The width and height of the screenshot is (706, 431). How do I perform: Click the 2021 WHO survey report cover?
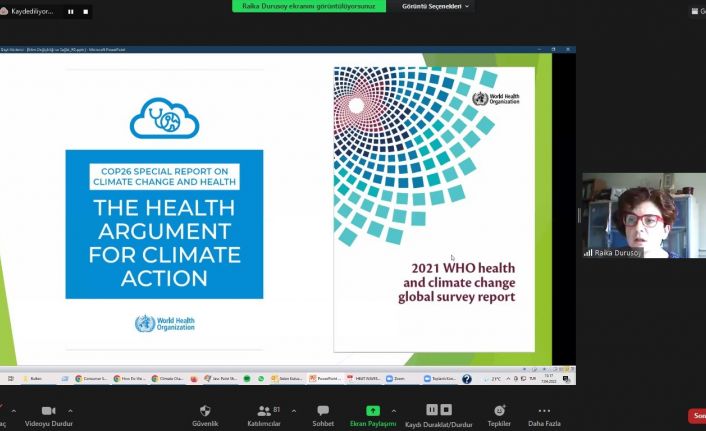(x=434, y=209)
